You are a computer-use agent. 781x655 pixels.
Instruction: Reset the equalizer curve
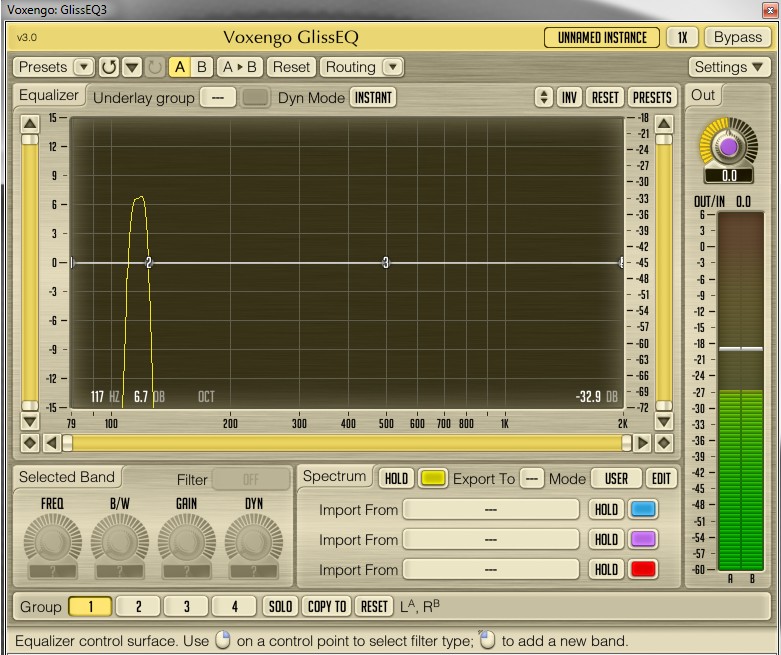tap(605, 98)
